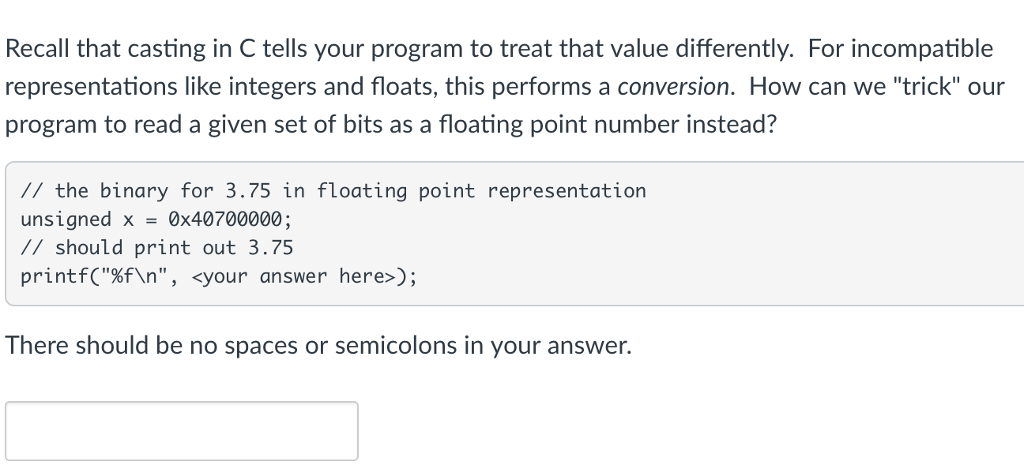Screen dimensions: 1024x469
Task: Click the first code comment about binary
Action: point(333,190)
